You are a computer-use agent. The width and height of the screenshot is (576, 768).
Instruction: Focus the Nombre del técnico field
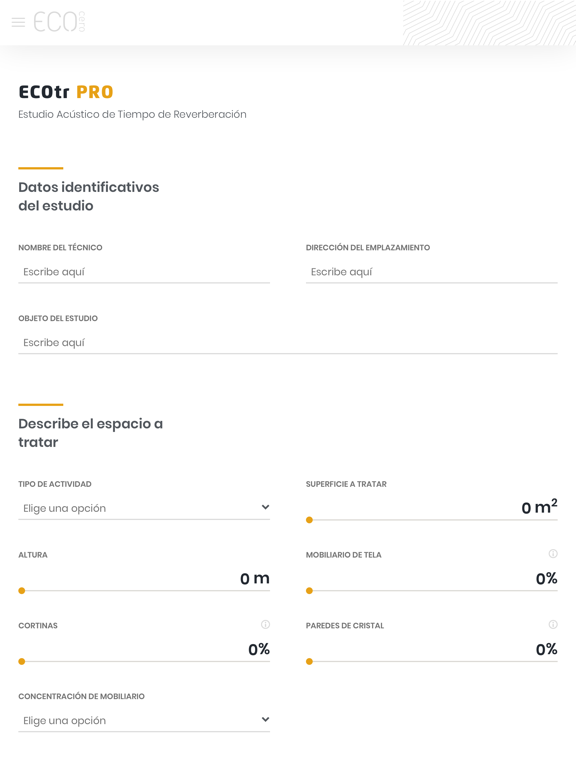[144, 272]
